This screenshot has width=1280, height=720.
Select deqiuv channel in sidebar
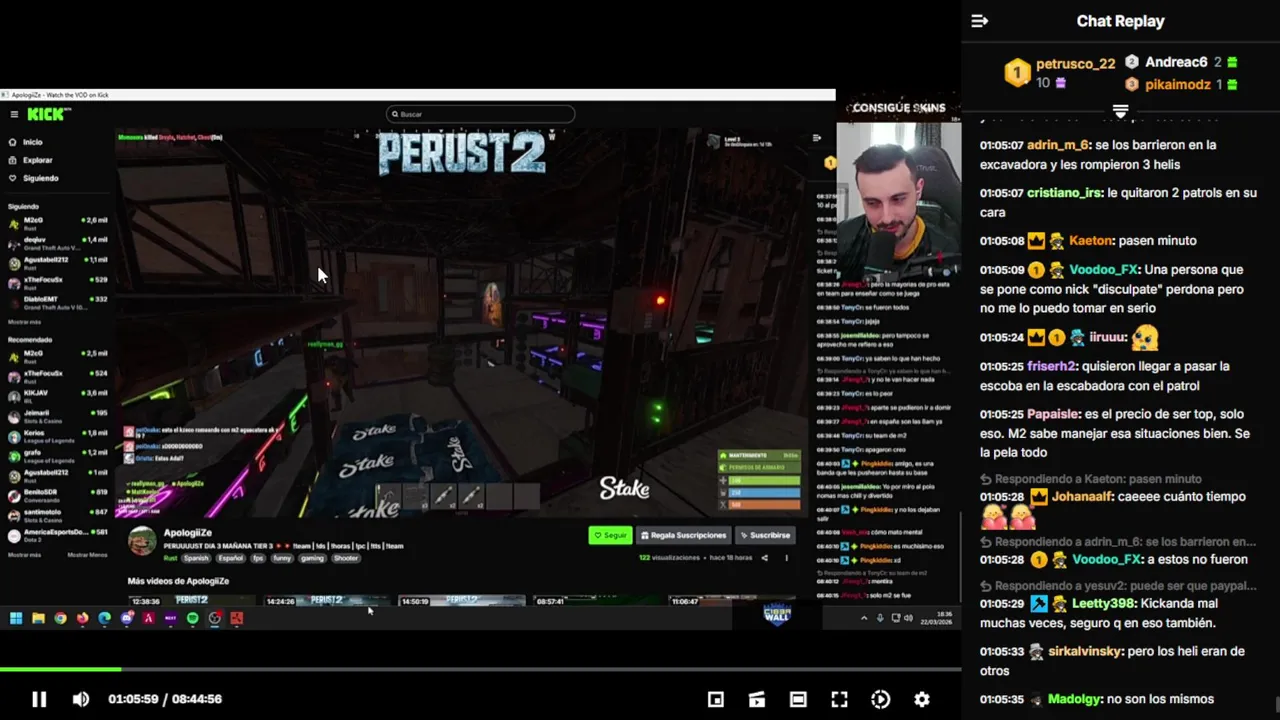tap(58, 242)
